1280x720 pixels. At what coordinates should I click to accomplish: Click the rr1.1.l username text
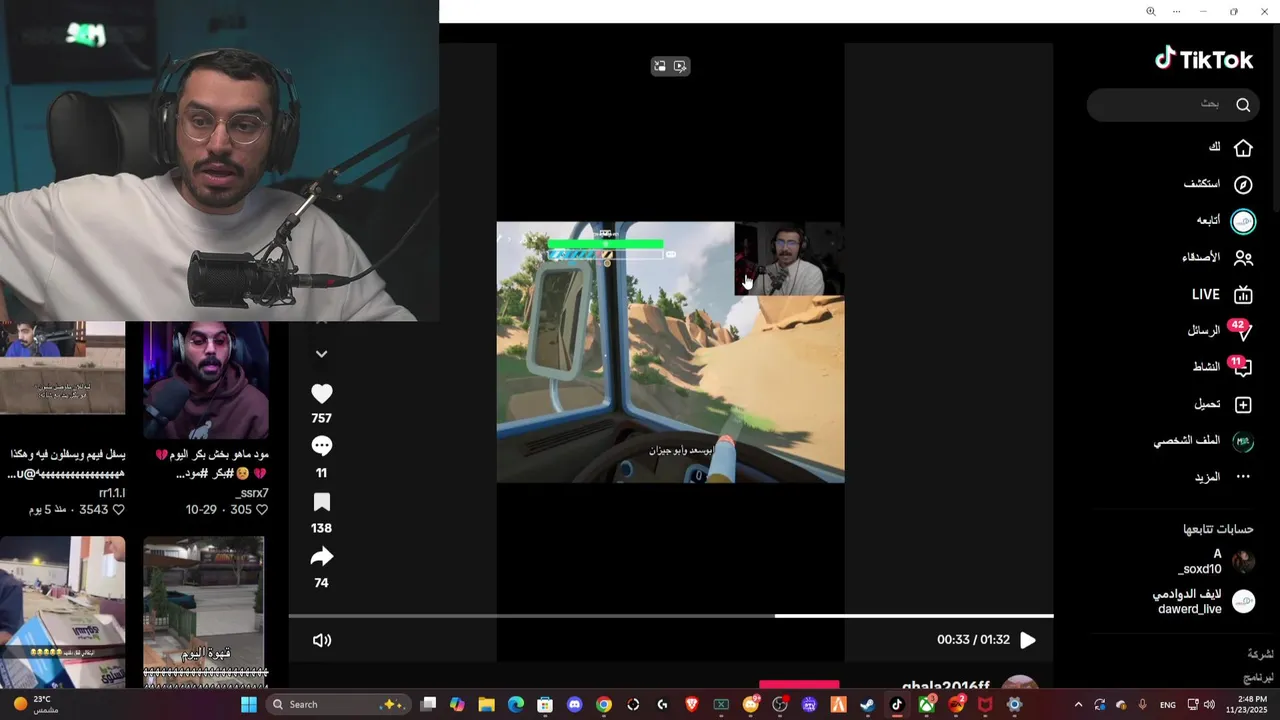click(x=112, y=493)
